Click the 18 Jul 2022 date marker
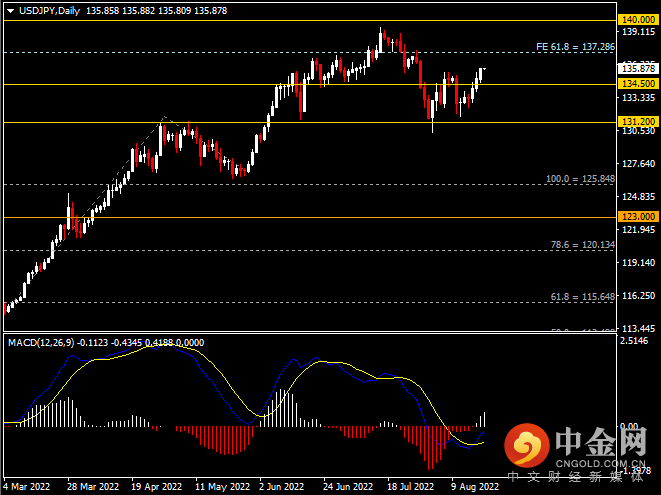The height and width of the screenshot is (495, 661). [x=410, y=487]
